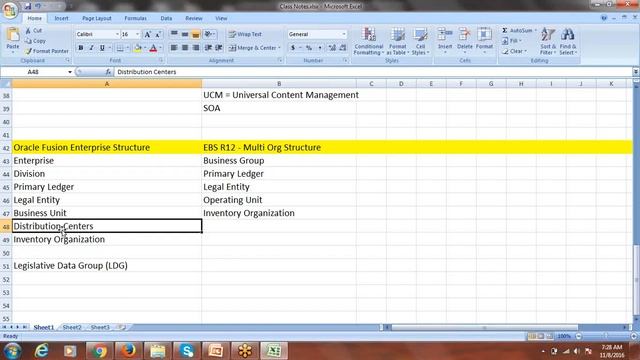
Task: Open Internet Explorer from the taskbar
Action: tap(41, 351)
